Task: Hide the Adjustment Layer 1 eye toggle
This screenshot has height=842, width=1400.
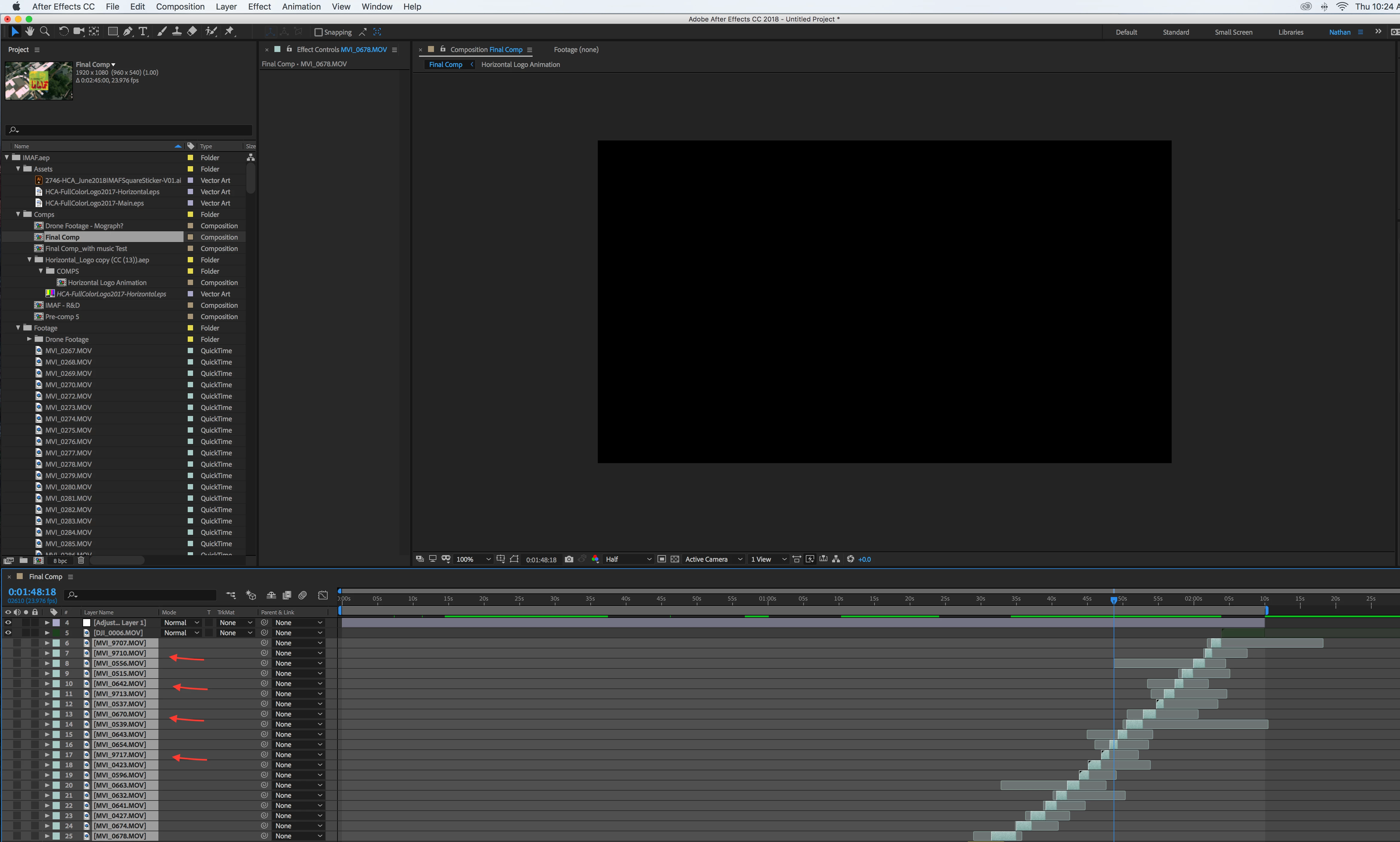Action: coord(8,622)
